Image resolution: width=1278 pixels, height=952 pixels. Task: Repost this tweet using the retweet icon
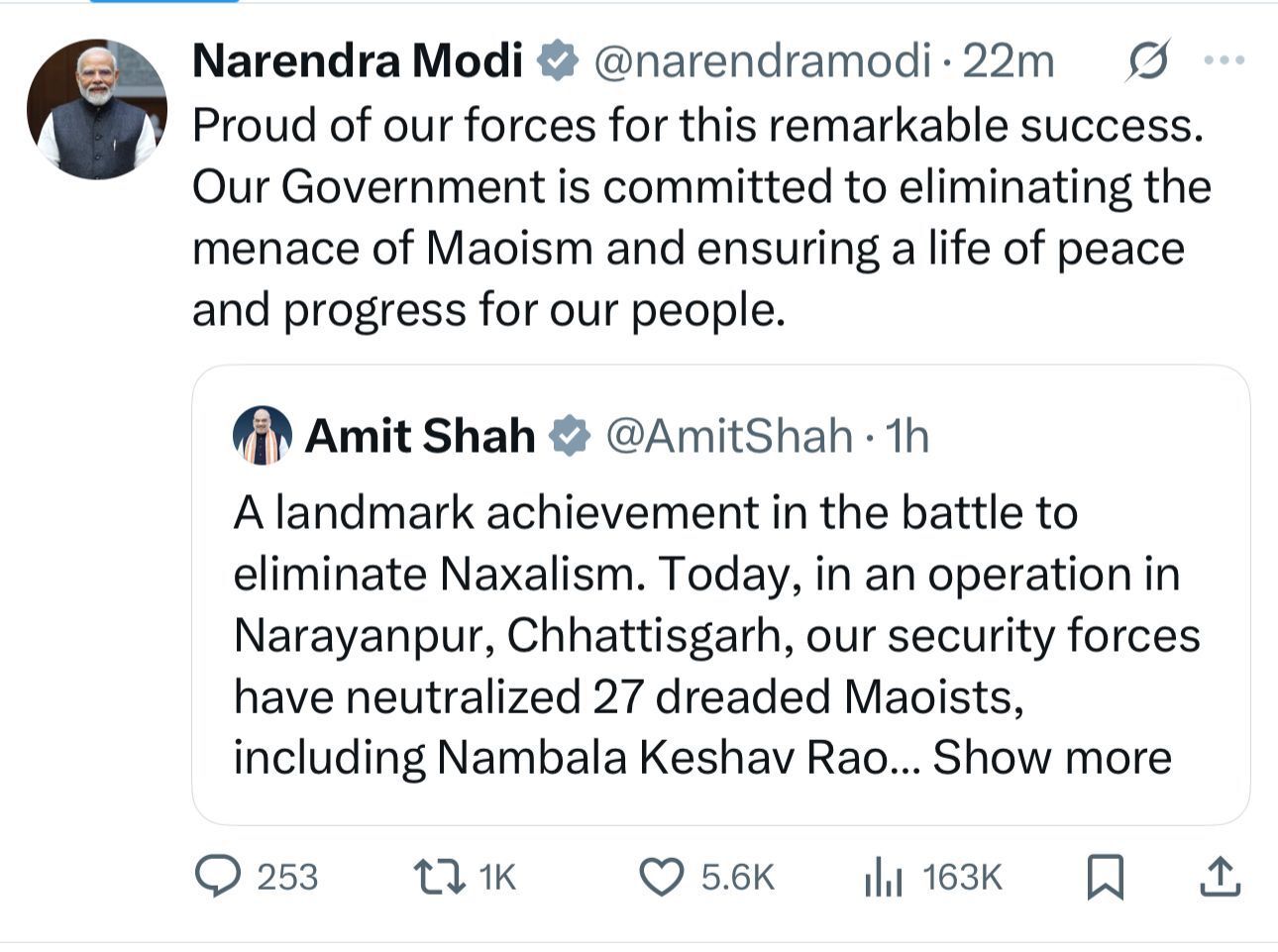[440, 877]
